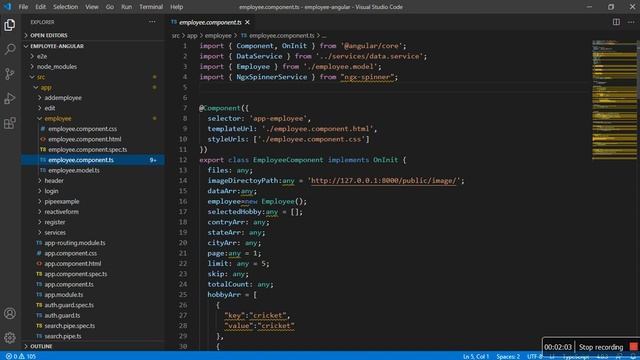Open employee.component.spec.ts file
The height and width of the screenshot is (360, 640).
pyautogui.click(x=93, y=150)
